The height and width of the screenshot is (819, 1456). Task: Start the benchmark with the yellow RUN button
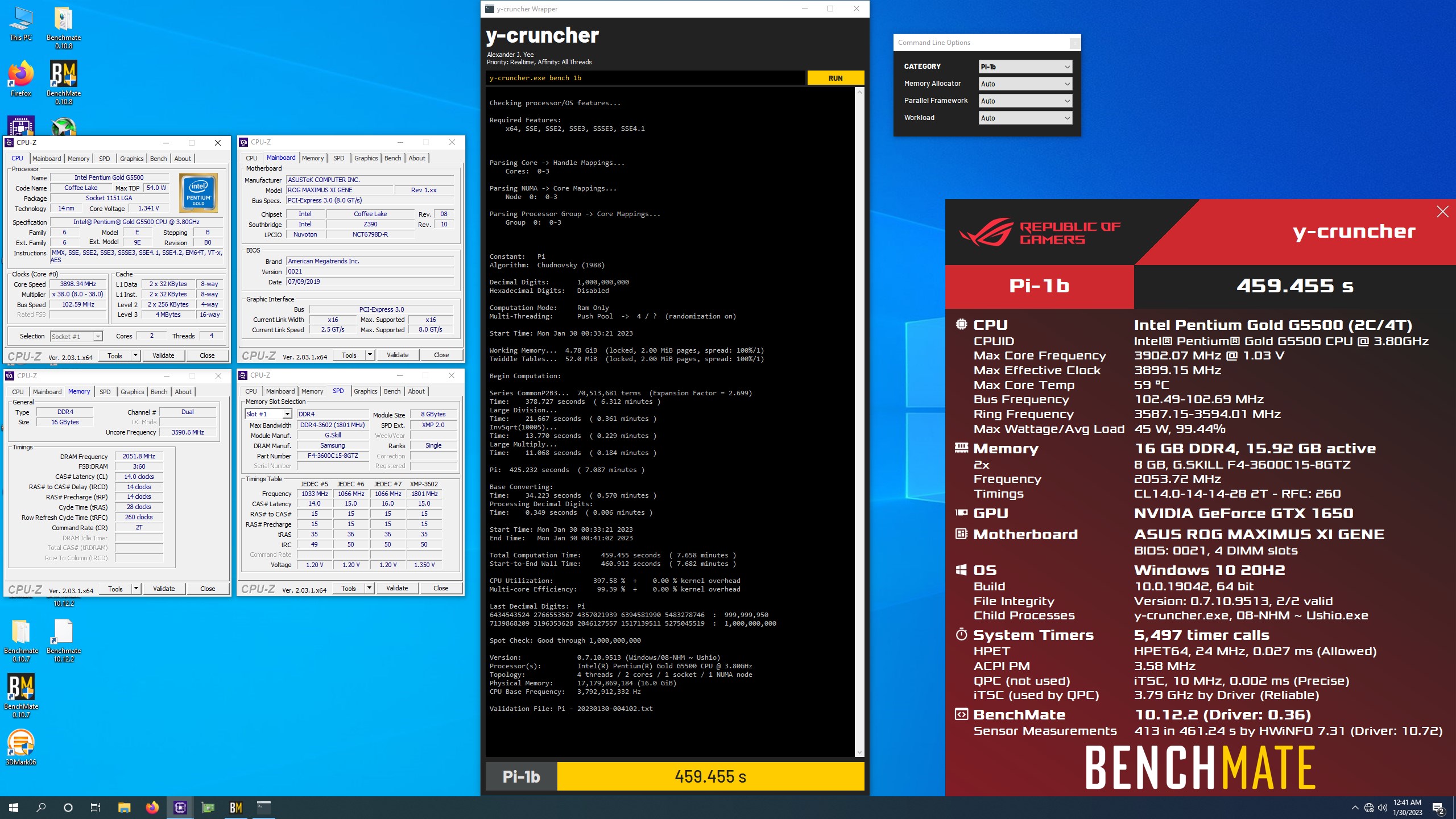[x=835, y=78]
